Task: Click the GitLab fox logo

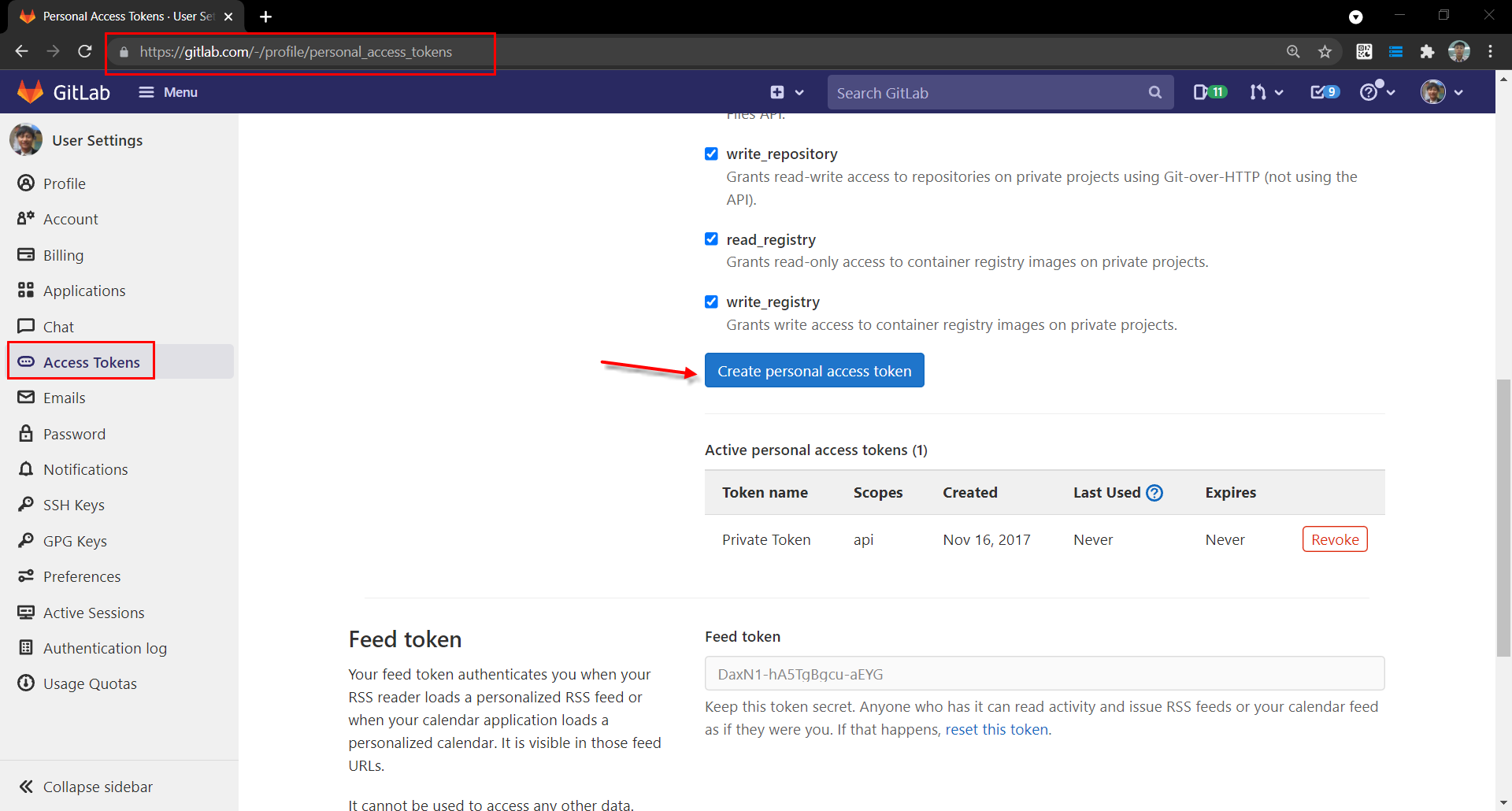Action: tap(30, 92)
